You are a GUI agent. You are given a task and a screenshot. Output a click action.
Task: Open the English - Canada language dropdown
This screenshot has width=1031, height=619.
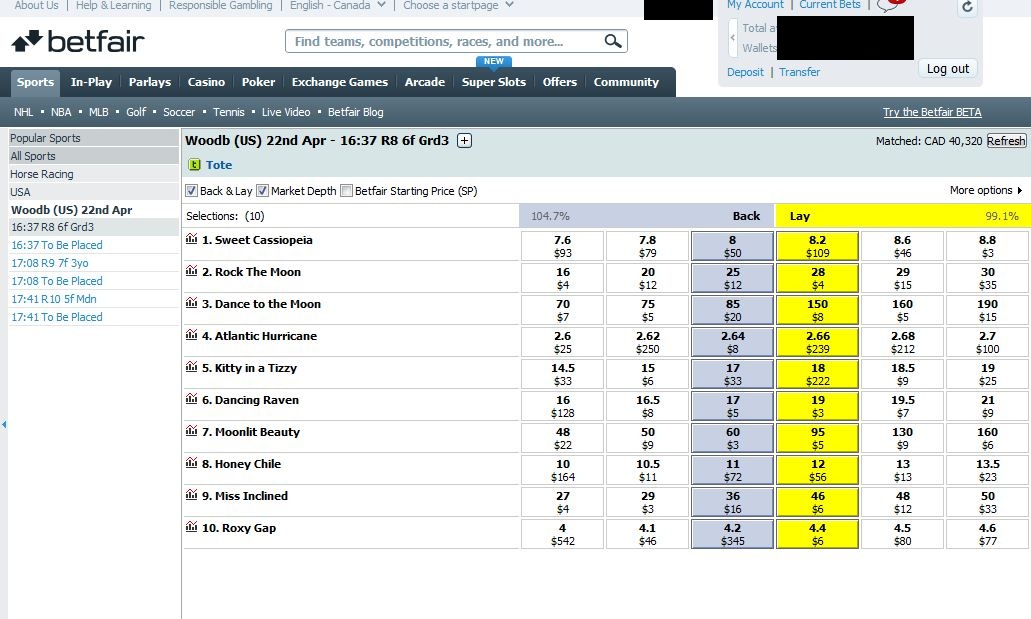(337, 5)
